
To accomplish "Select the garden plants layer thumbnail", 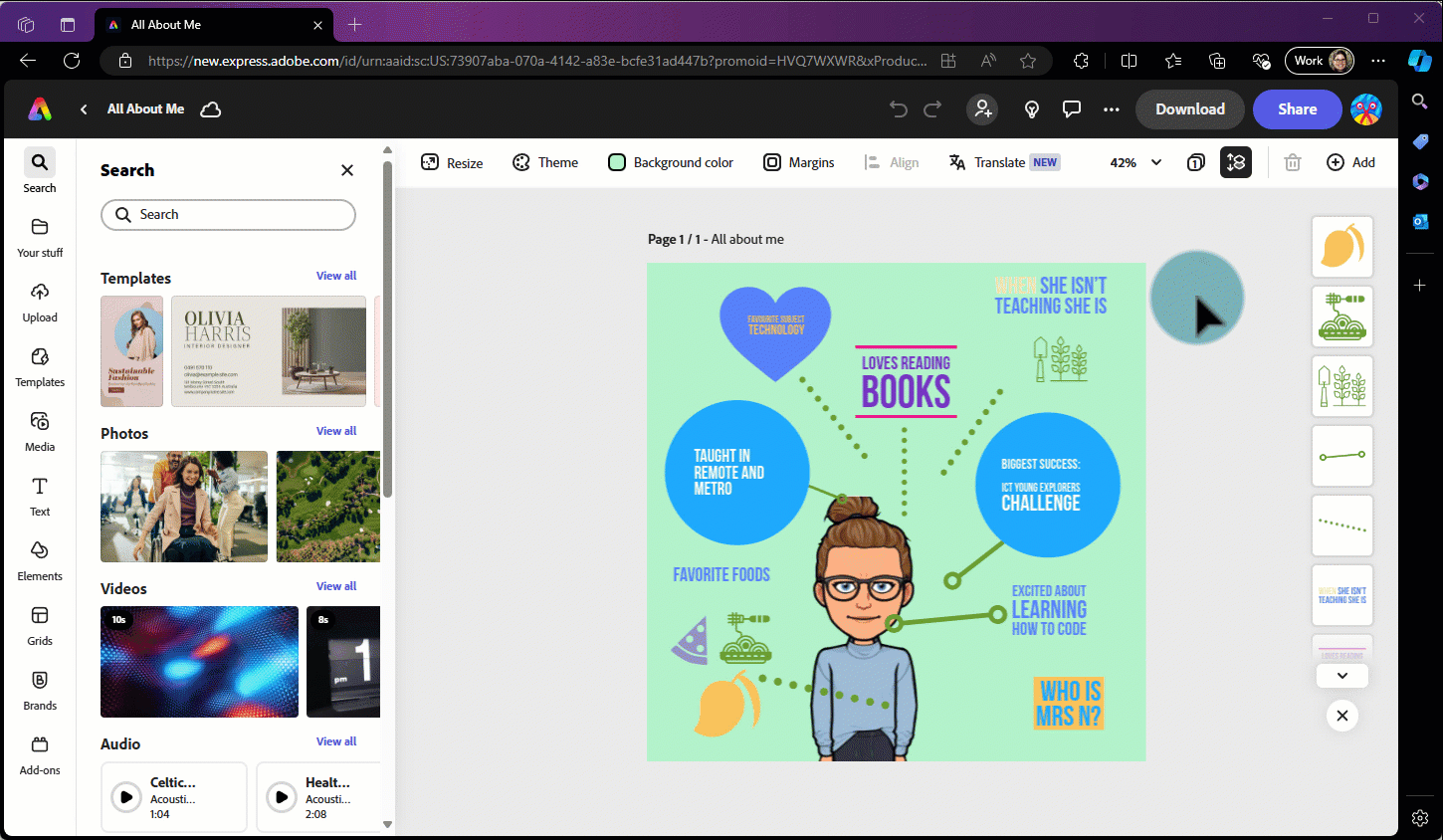I will click(x=1342, y=386).
